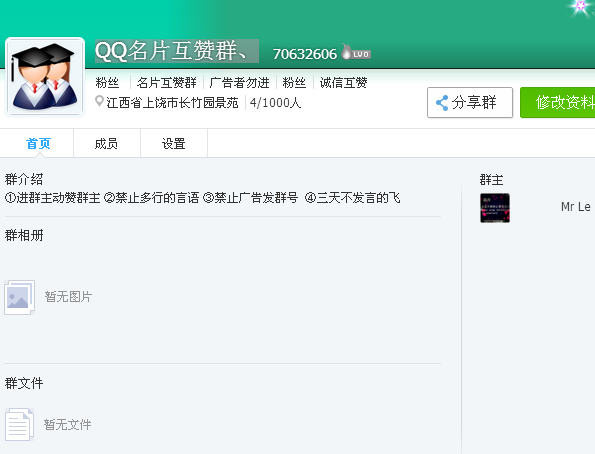Click the 诚信互赞 tag

coord(343,82)
